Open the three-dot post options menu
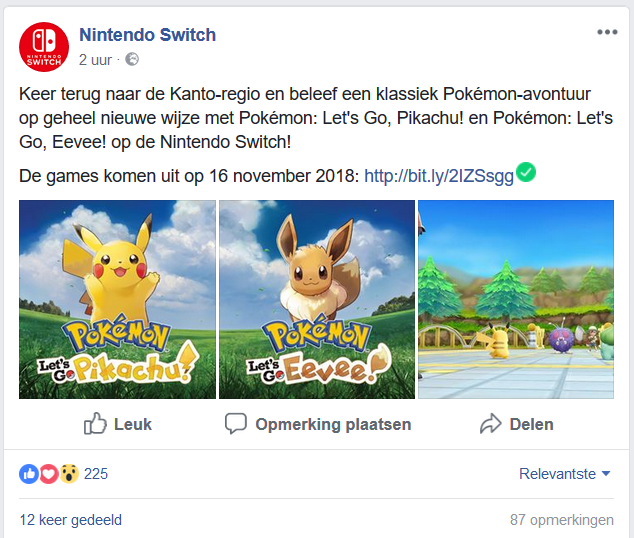The height and width of the screenshot is (538, 634). pos(607,32)
